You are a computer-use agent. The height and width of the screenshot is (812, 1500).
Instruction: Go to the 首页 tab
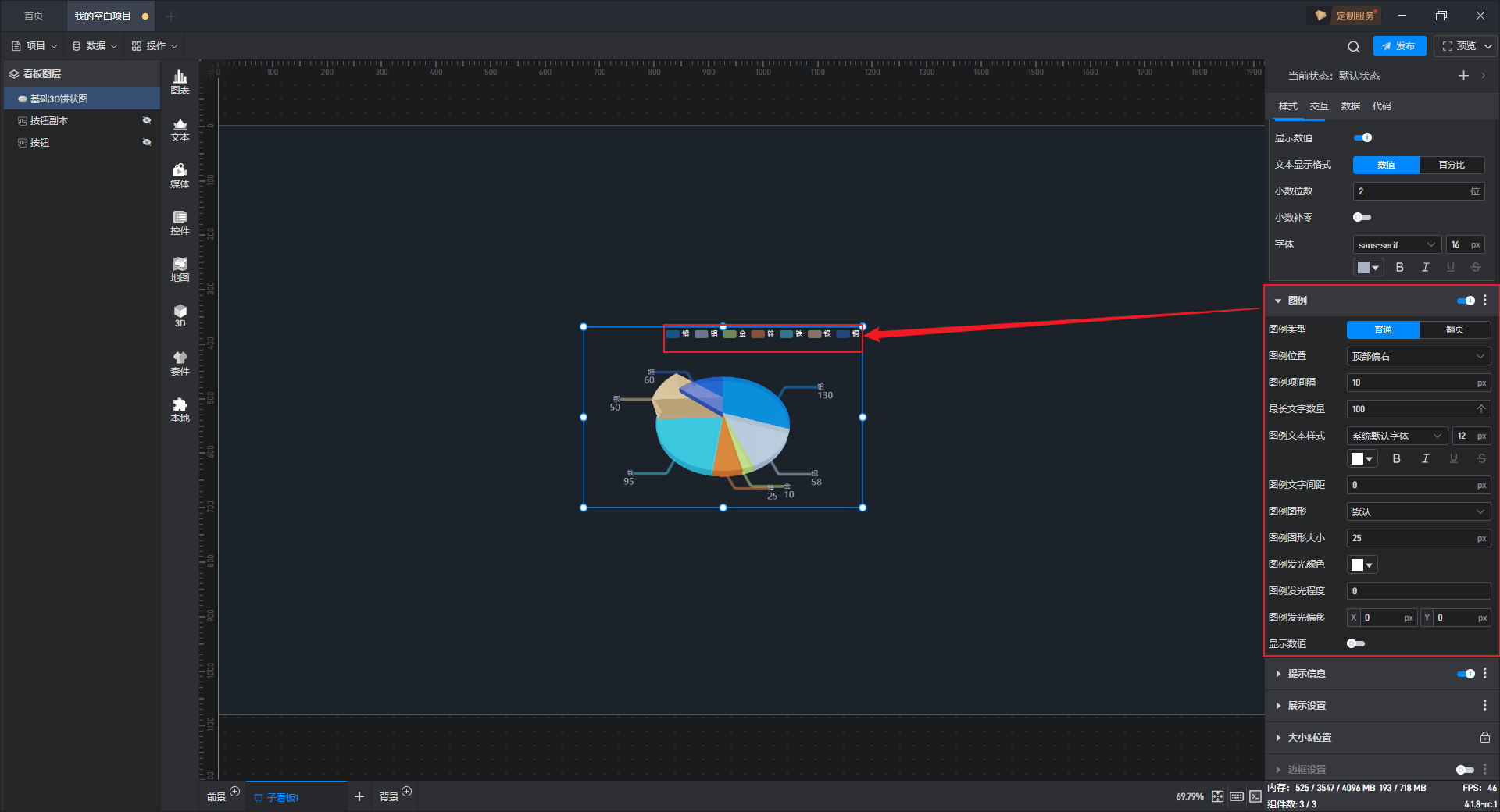[34, 16]
